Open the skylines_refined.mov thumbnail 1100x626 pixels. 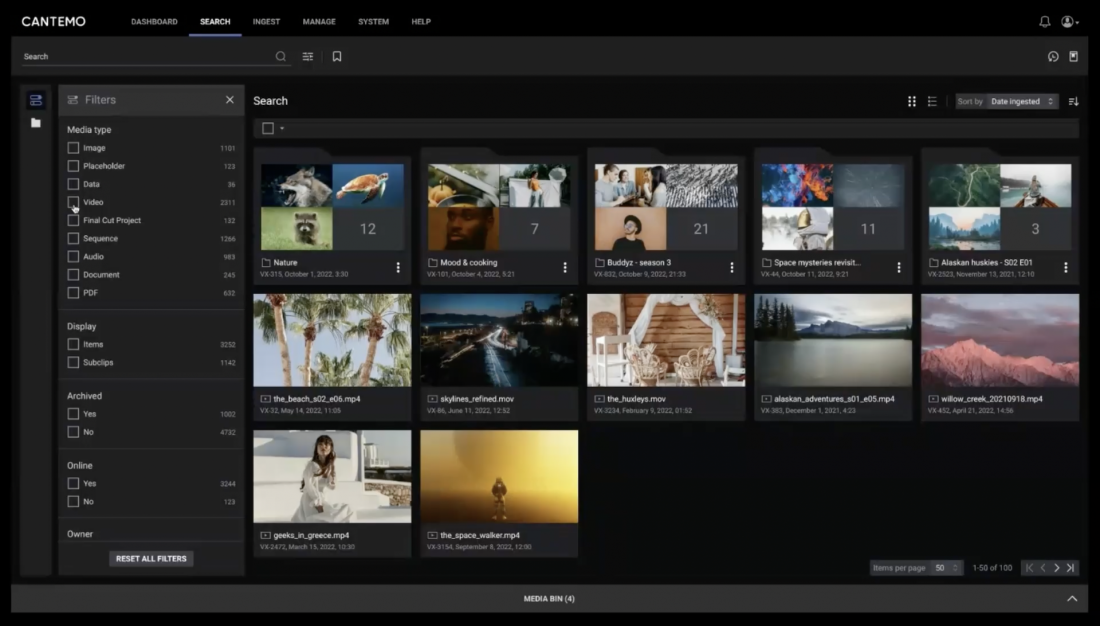coord(499,340)
